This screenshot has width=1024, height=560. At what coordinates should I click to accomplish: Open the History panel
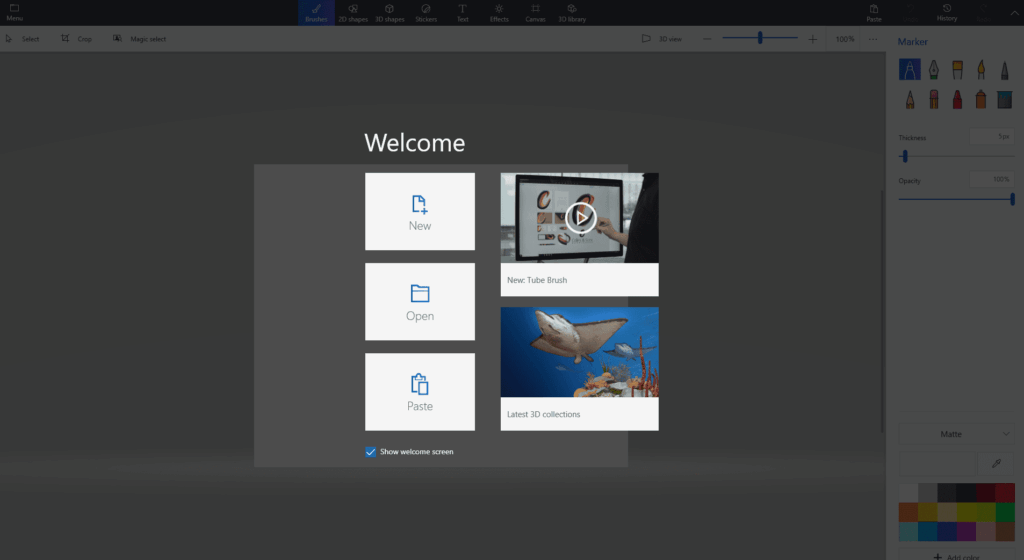(947, 12)
